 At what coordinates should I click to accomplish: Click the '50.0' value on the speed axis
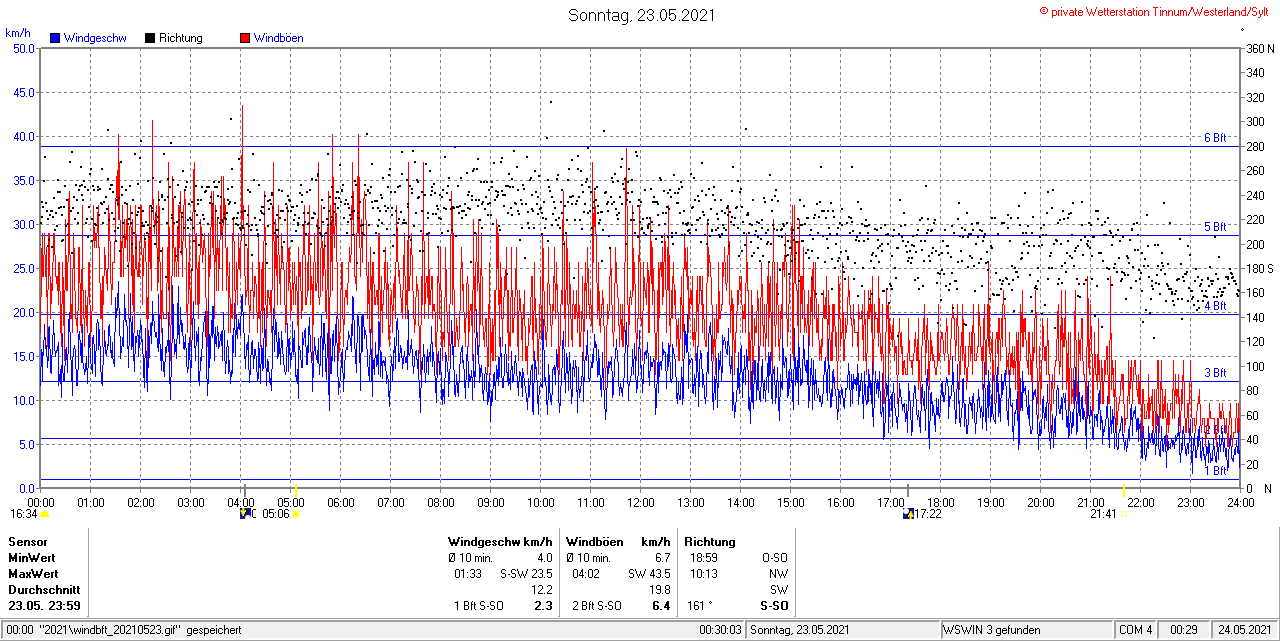pyautogui.click(x=23, y=48)
